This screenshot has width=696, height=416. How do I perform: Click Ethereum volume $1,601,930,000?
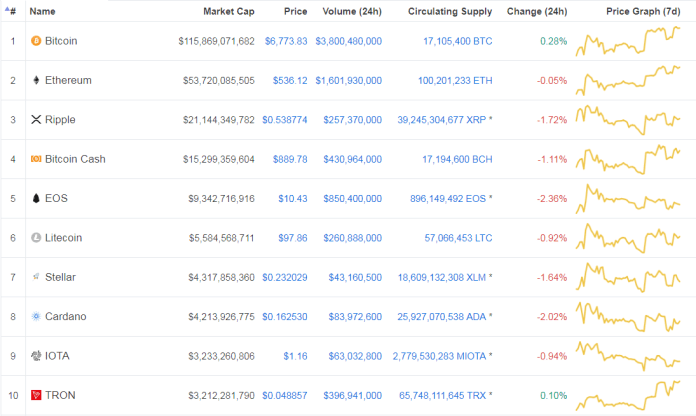(x=348, y=81)
